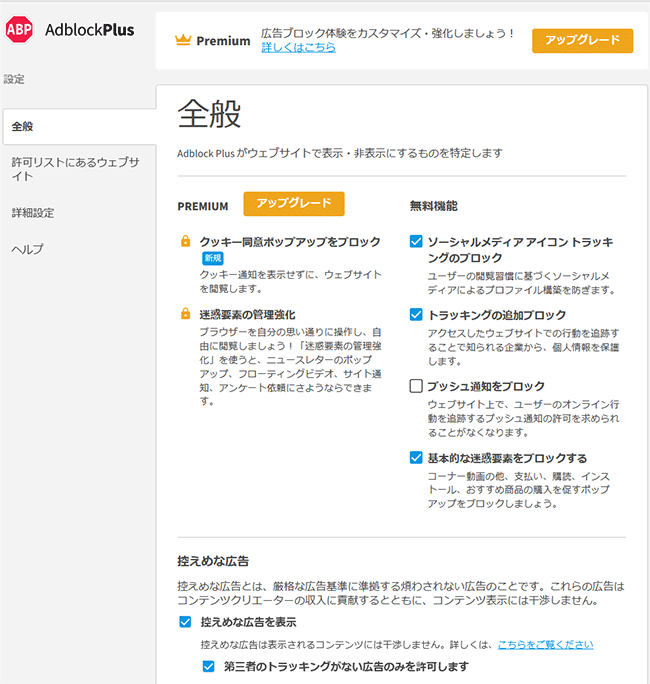Click the 新規 badge
The height and width of the screenshot is (684, 650).
click(x=213, y=258)
